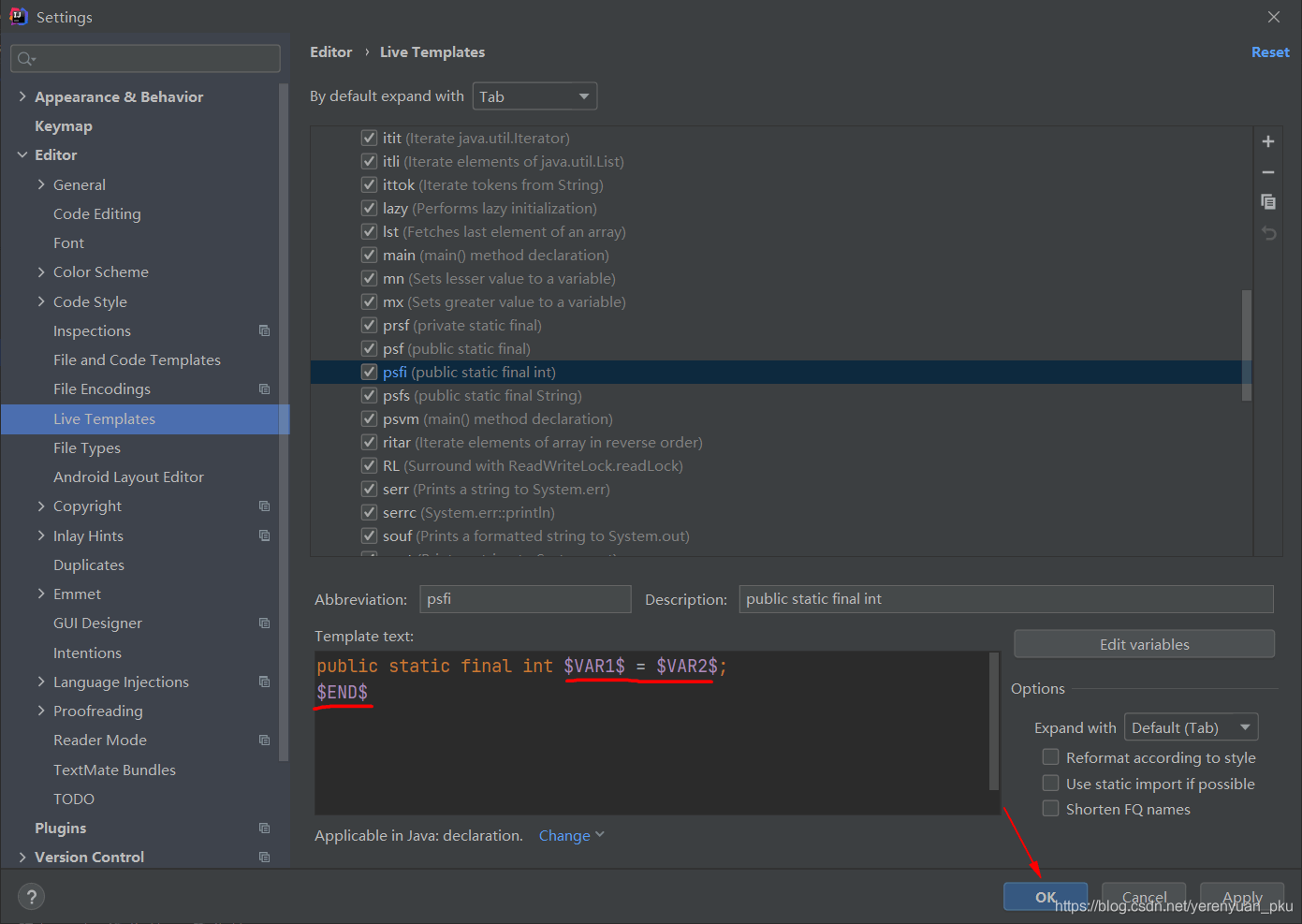Image resolution: width=1302 pixels, height=924 pixels.
Task: Click the Cancel button
Action: (1144, 896)
